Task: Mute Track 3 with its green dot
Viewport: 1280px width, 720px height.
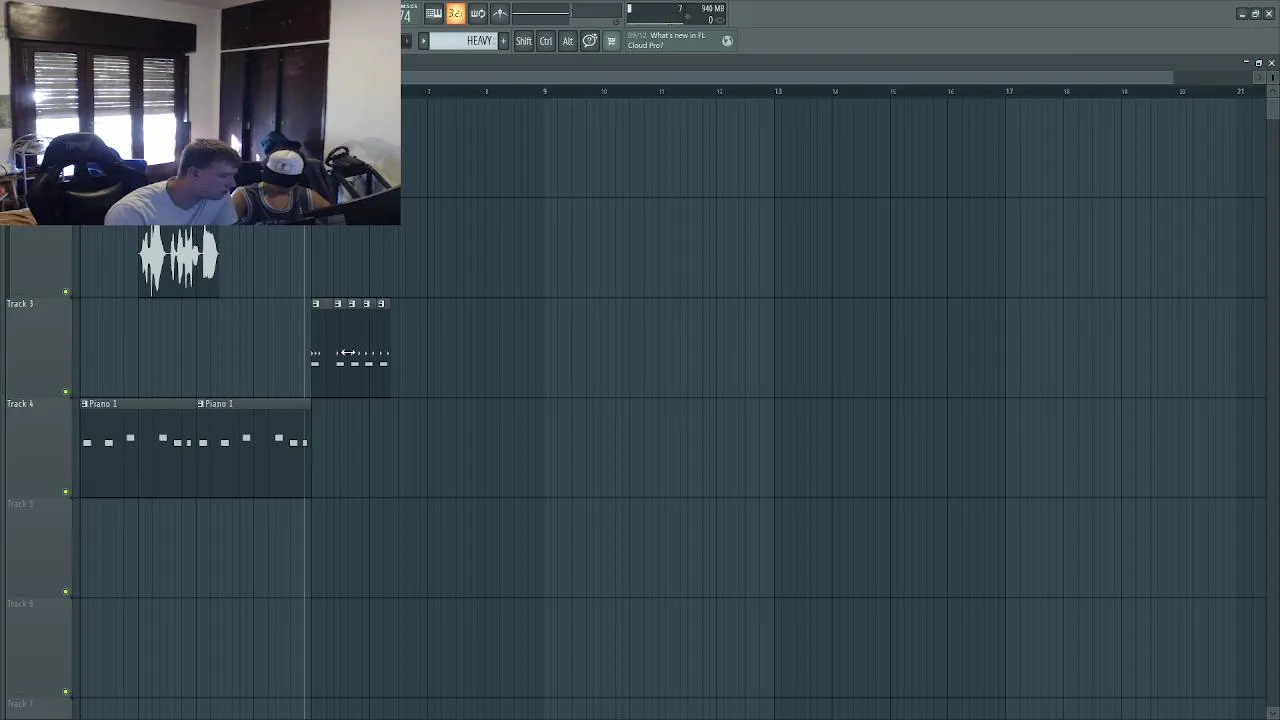Action: pos(66,392)
